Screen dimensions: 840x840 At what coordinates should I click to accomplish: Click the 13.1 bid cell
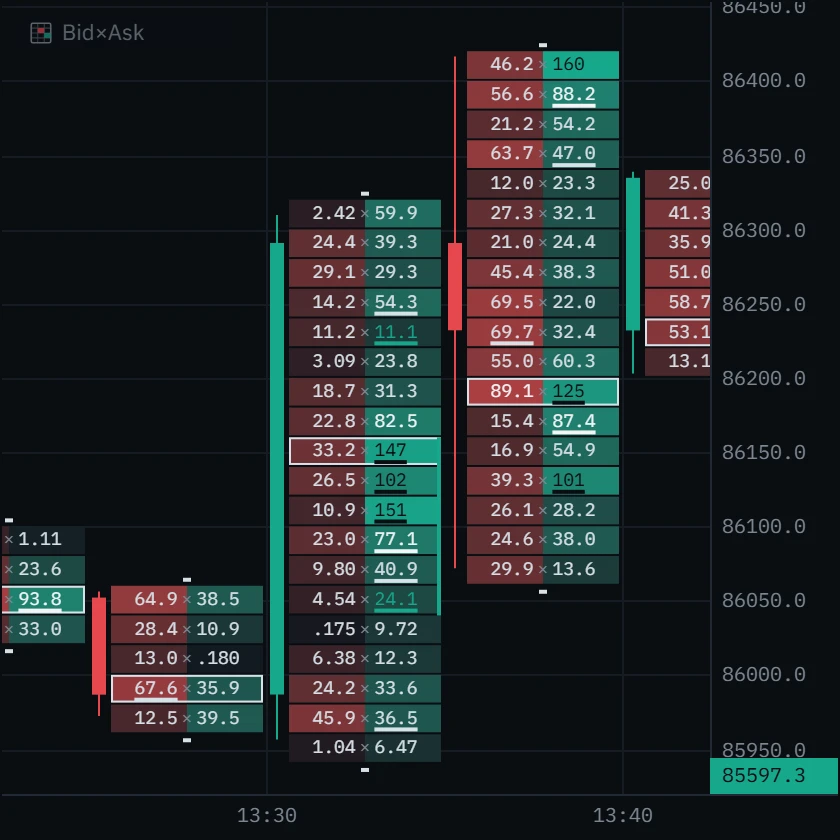(678, 361)
